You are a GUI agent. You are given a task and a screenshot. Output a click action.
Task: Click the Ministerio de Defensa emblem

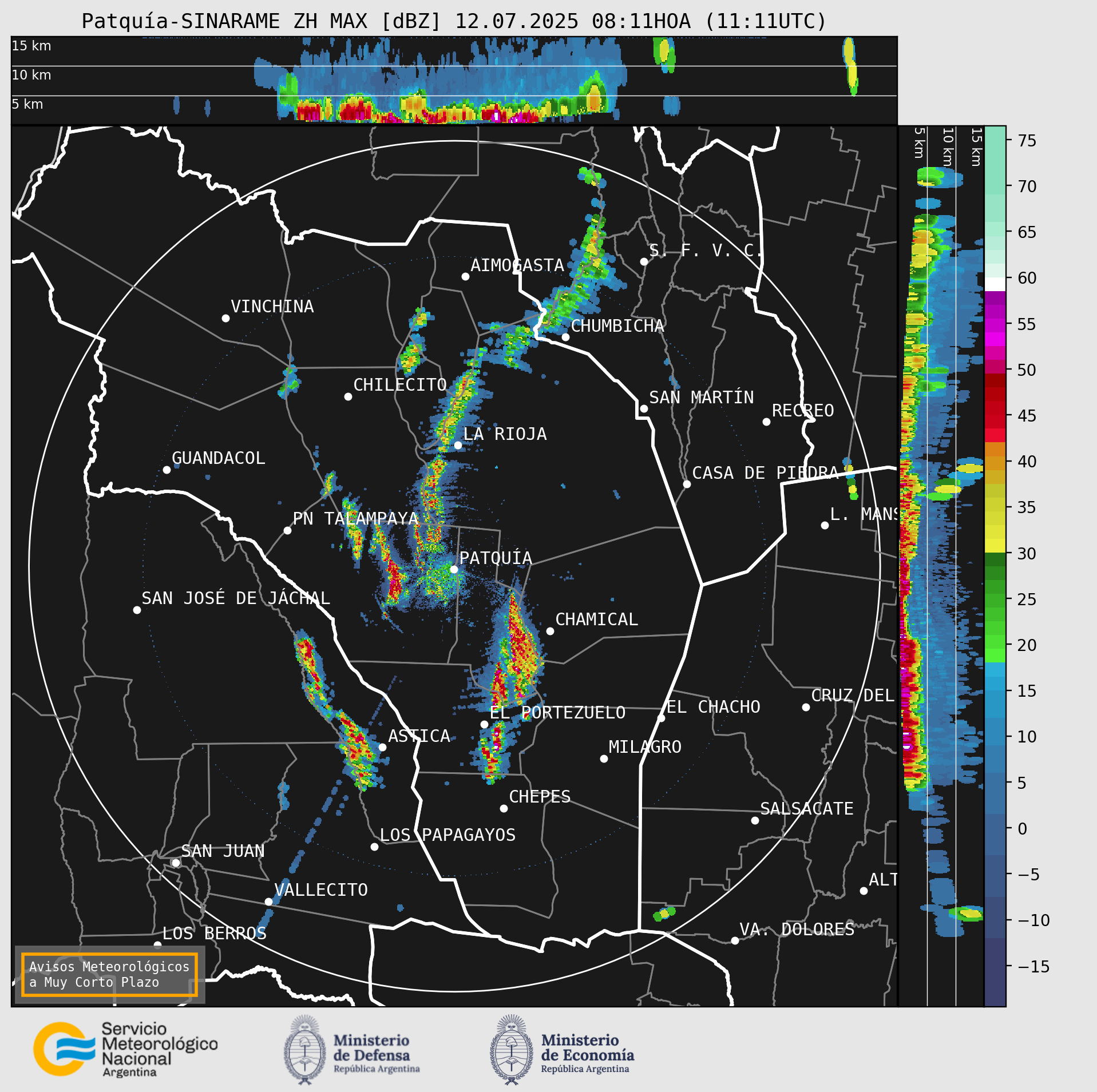(304, 1050)
